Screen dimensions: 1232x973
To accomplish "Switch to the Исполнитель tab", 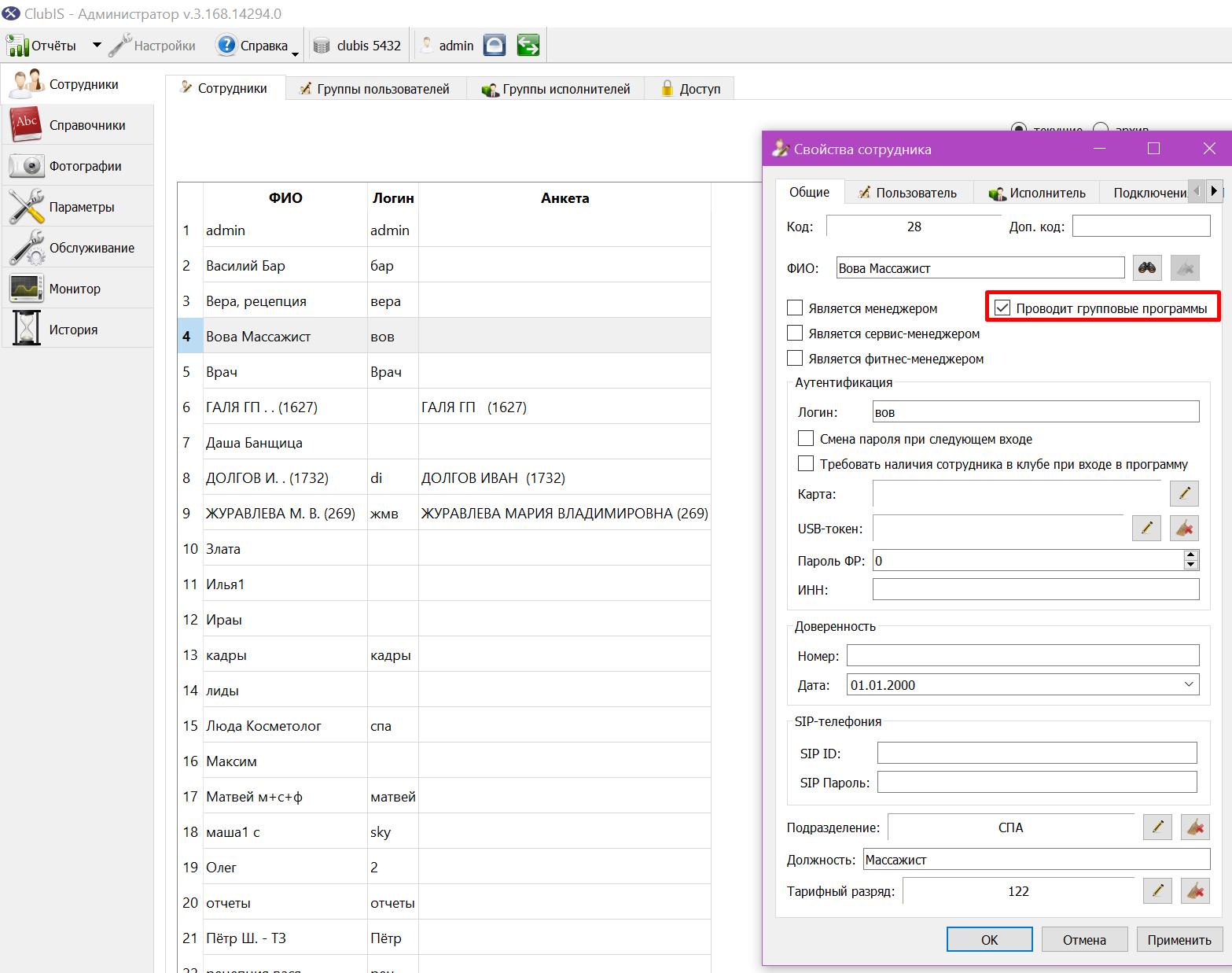I will [x=1037, y=193].
